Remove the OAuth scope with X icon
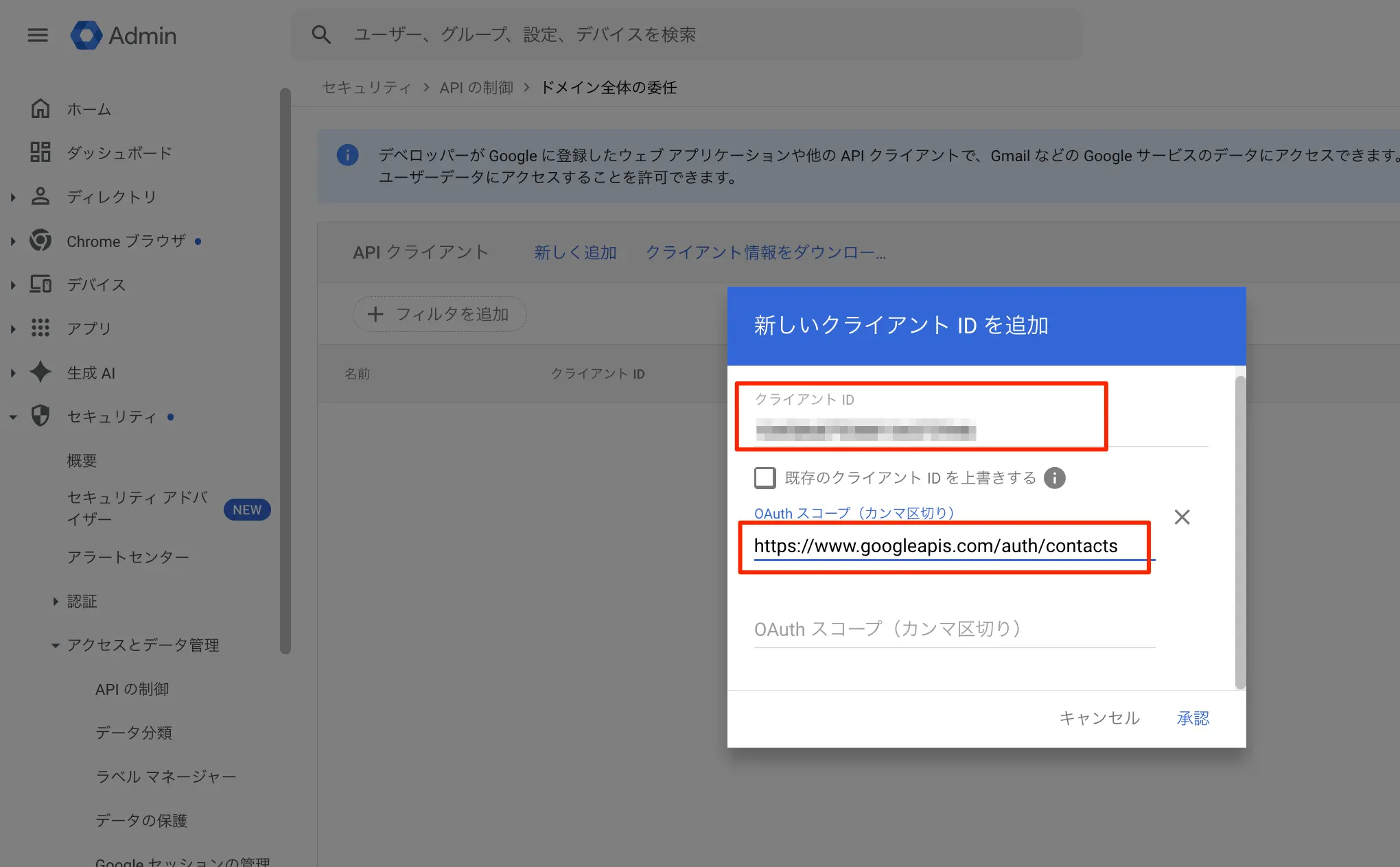 tap(1182, 517)
